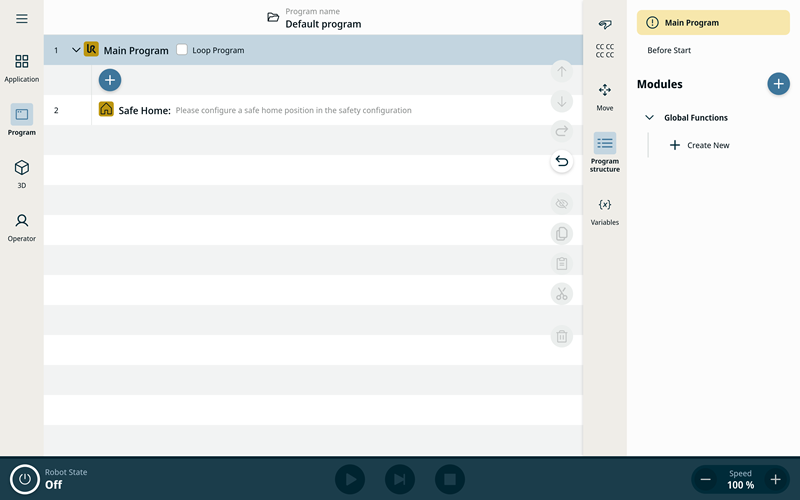Select Before Start section
Image resolution: width=800 pixels, height=500 pixels.
[x=669, y=50]
